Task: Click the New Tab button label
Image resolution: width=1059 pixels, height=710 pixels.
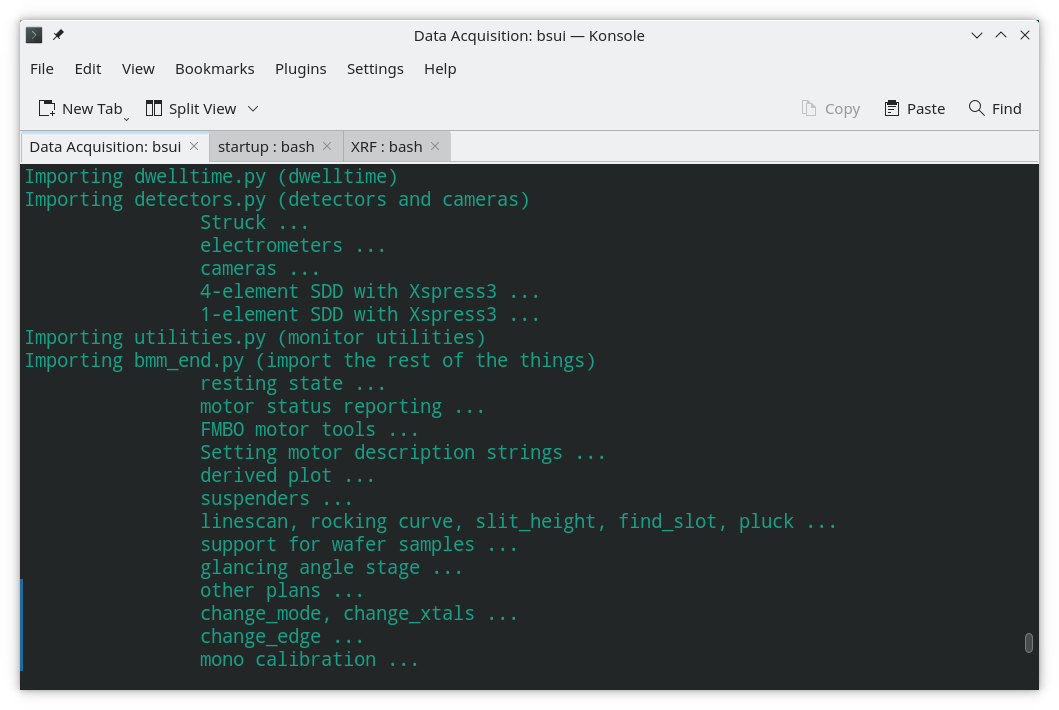Action: (x=92, y=109)
